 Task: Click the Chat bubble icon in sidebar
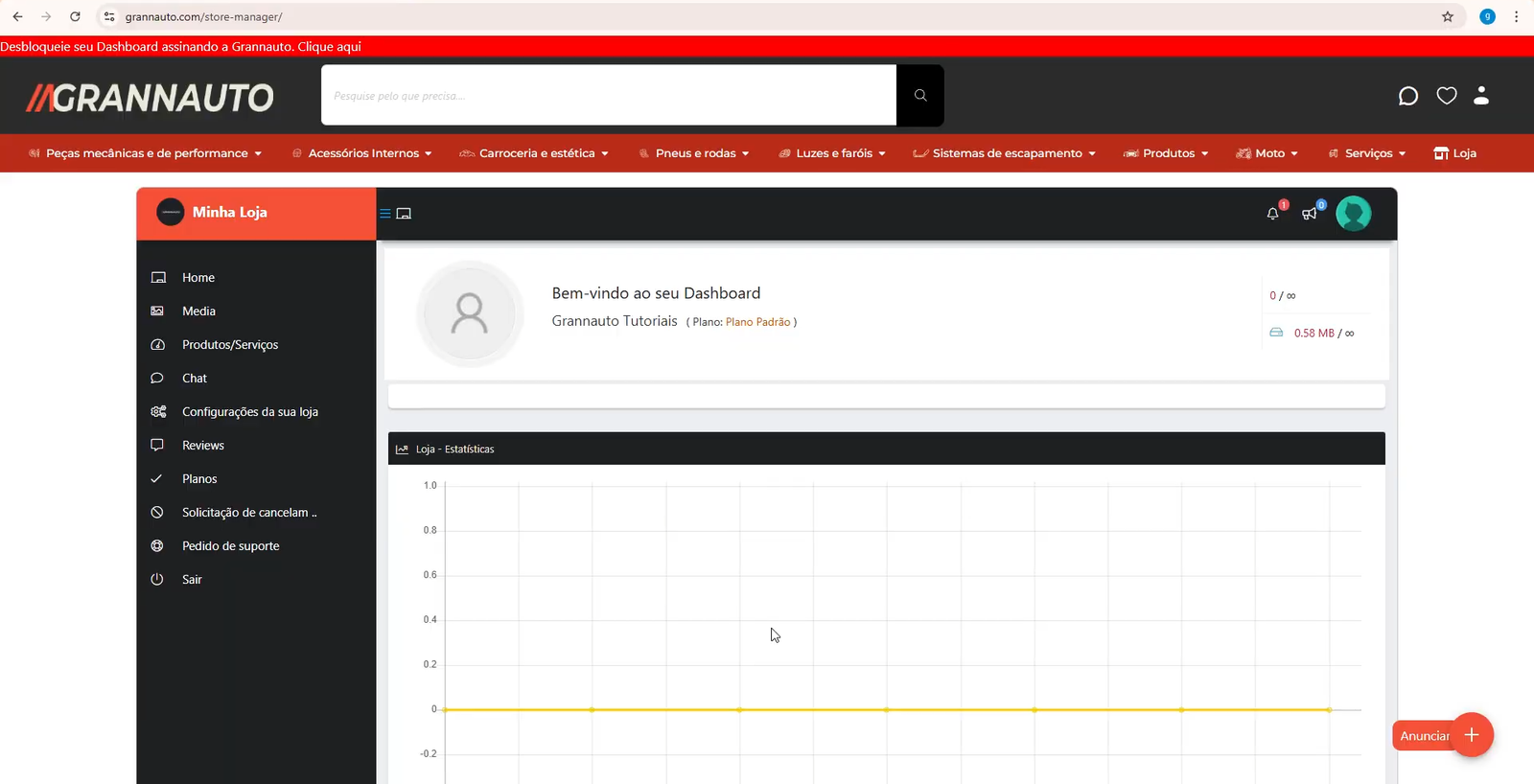coord(157,379)
